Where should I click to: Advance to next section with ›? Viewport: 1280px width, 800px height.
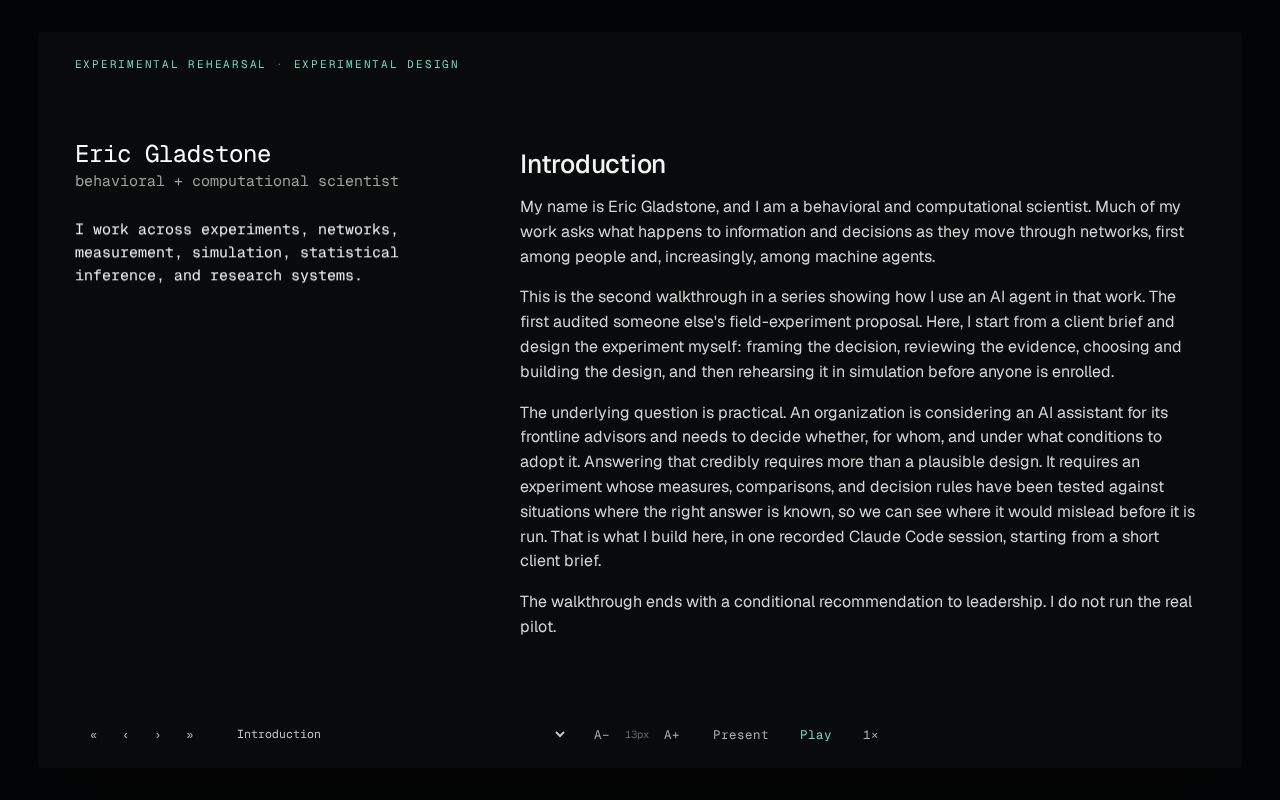(x=158, y=735)
